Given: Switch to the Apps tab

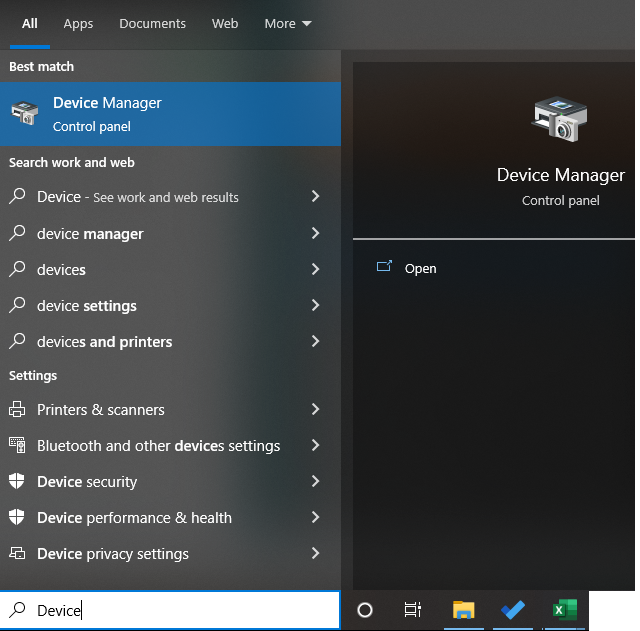Looking at the screenshot, I should (x=78, y=24).
